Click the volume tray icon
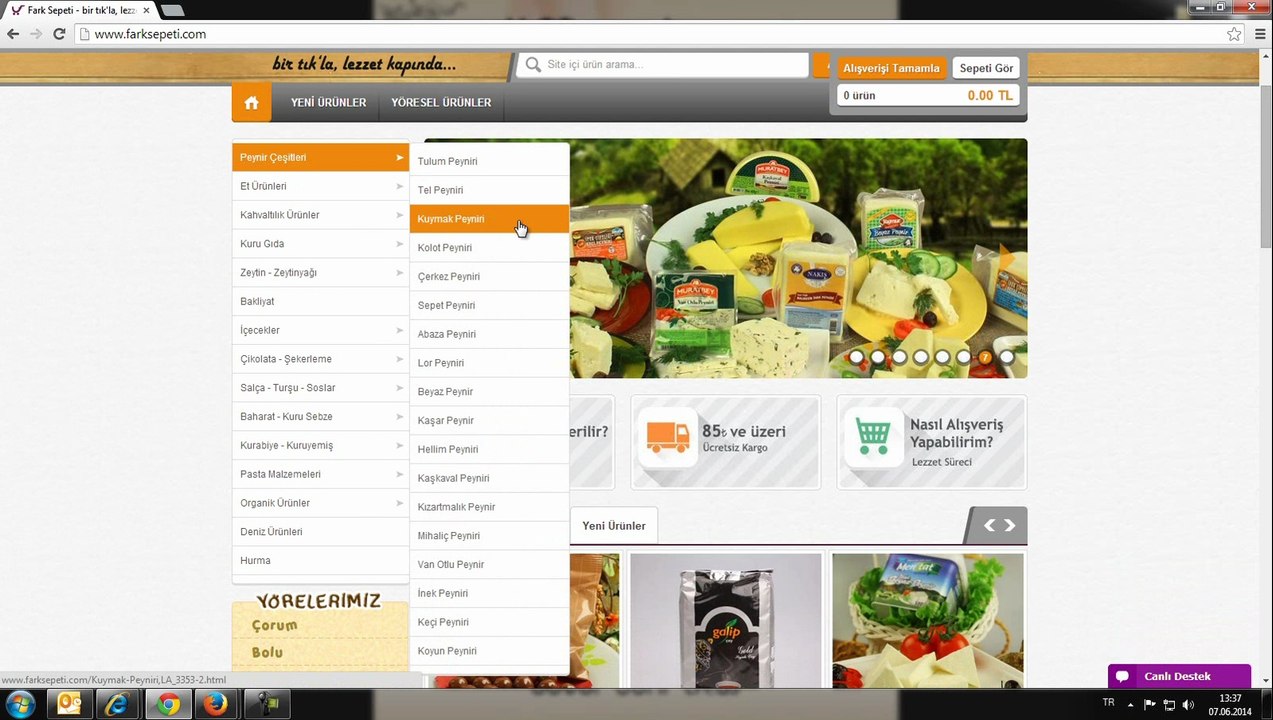The width and height of the screenshot is (1273, 720). tap(1188, 705)
